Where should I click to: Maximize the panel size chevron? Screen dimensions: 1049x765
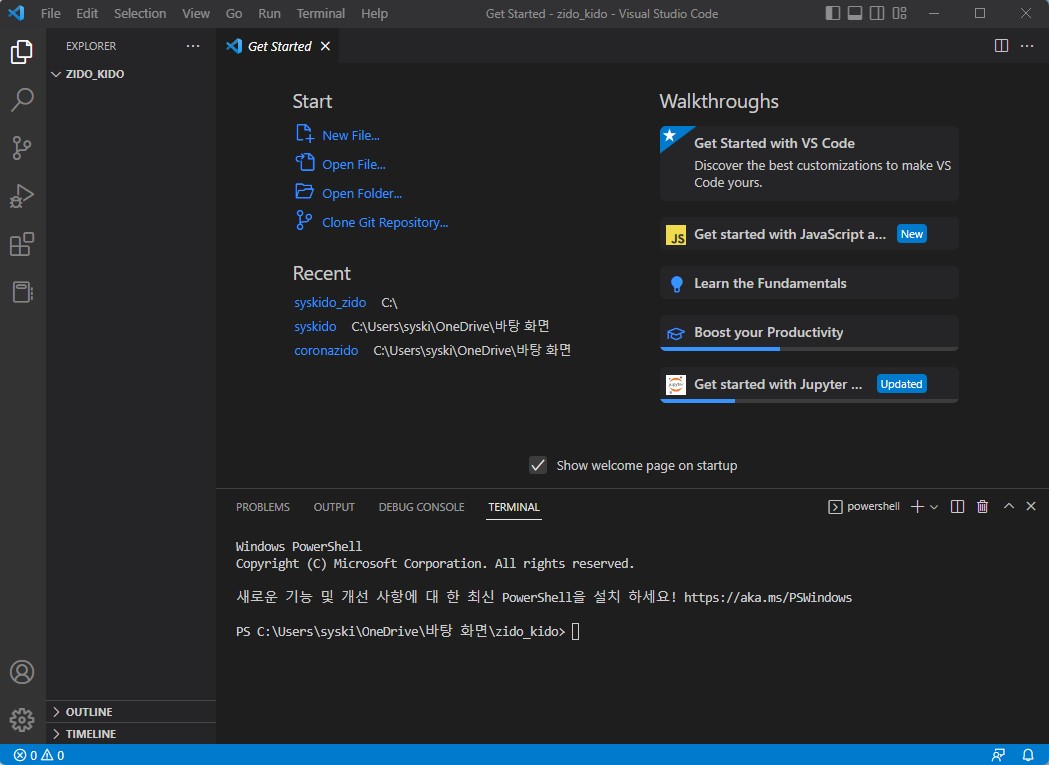pos(1009,506)
